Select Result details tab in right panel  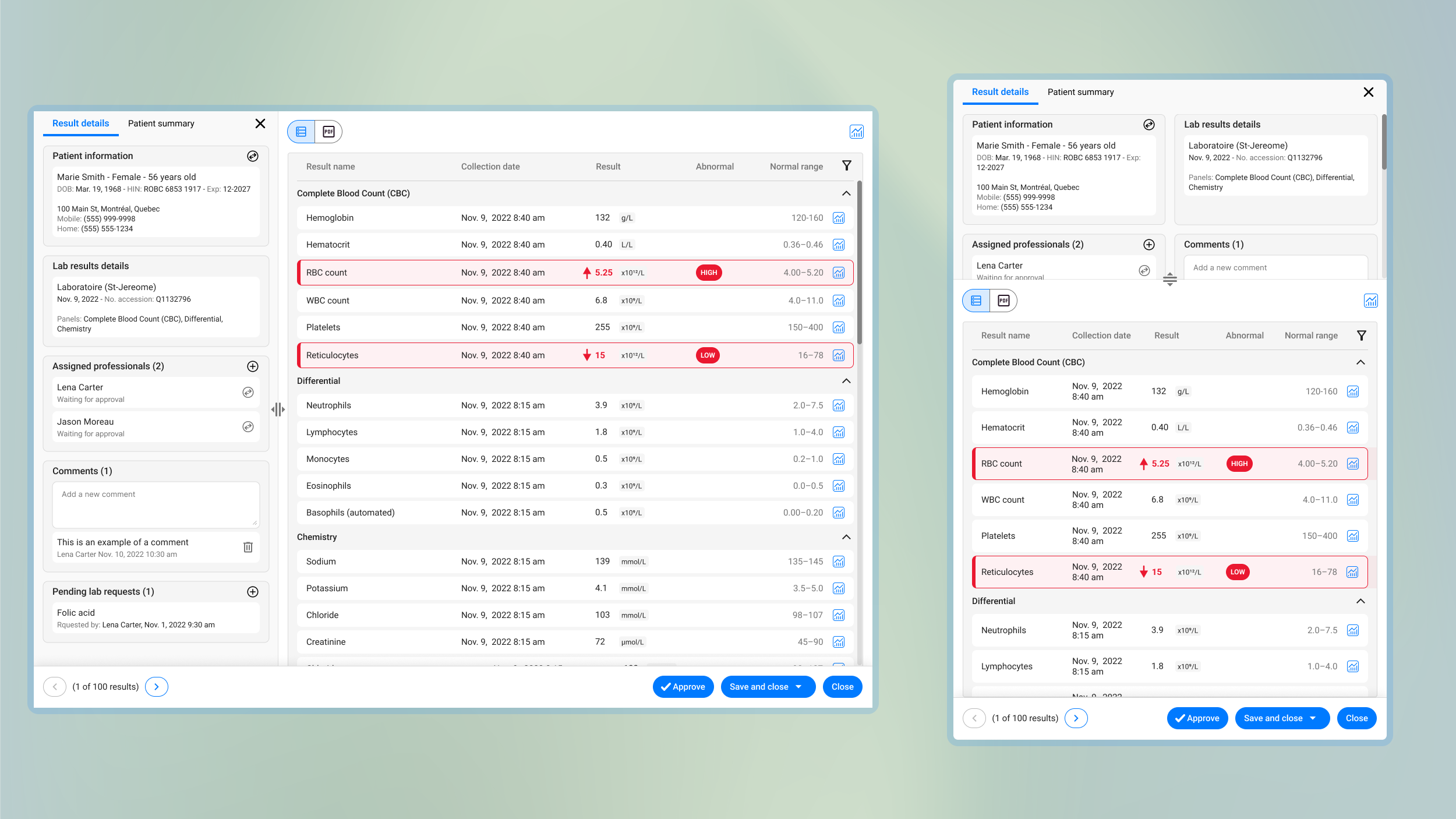(1000, 92)
